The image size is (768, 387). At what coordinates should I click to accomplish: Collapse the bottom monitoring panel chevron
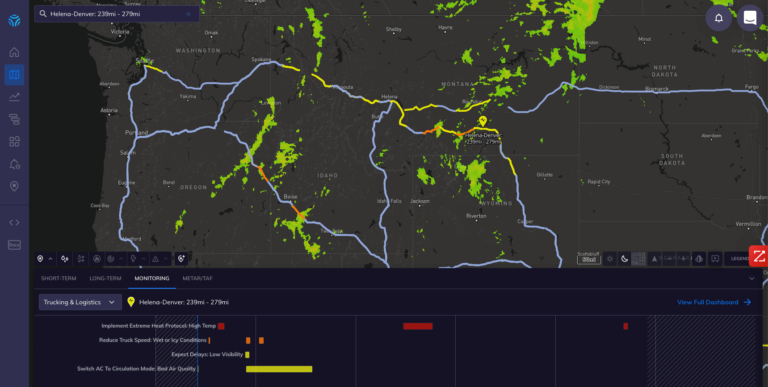752,278
